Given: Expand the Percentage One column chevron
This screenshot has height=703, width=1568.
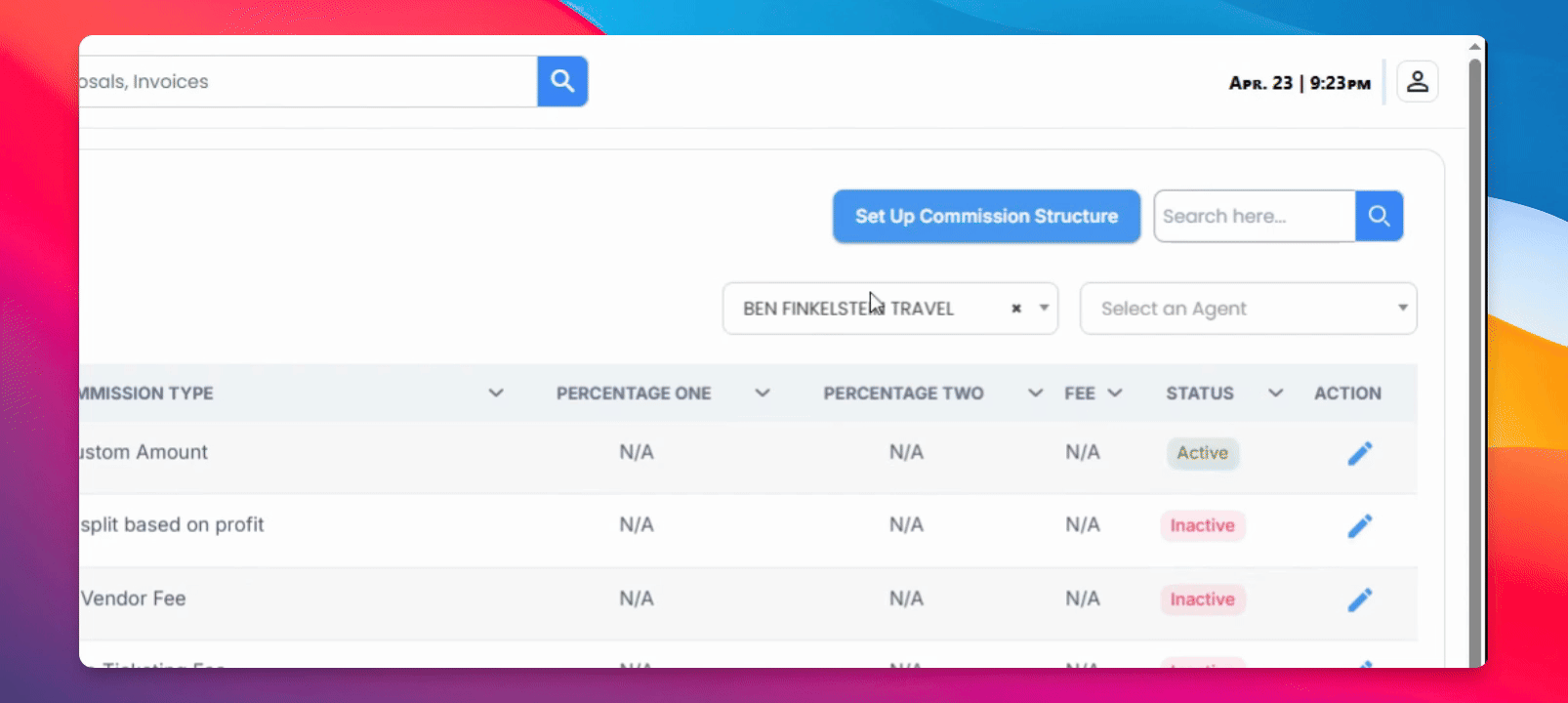Looking at the screenshot, I should click(x=763, y=393).
